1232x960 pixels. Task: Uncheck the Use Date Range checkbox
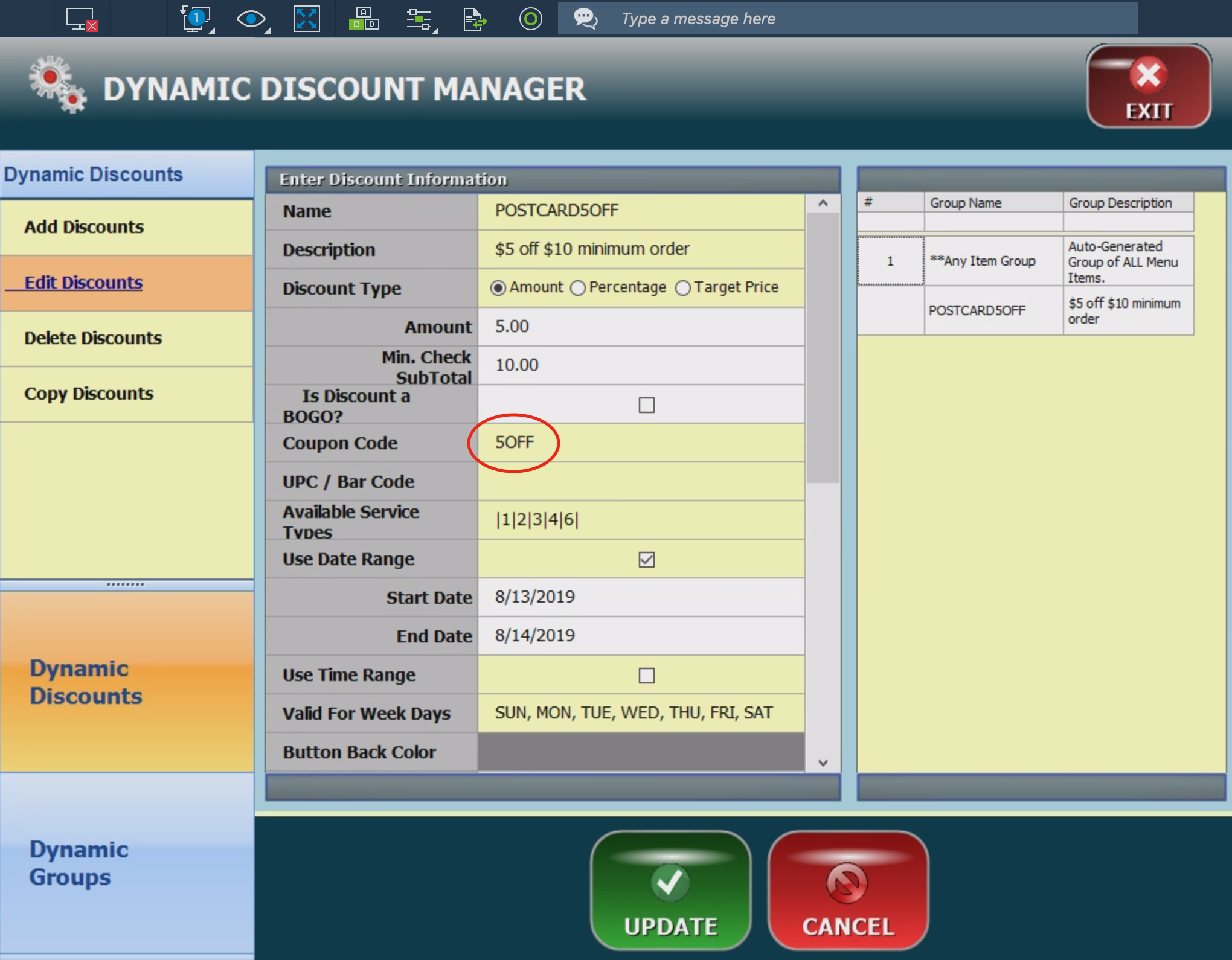(x=646, y=559)
